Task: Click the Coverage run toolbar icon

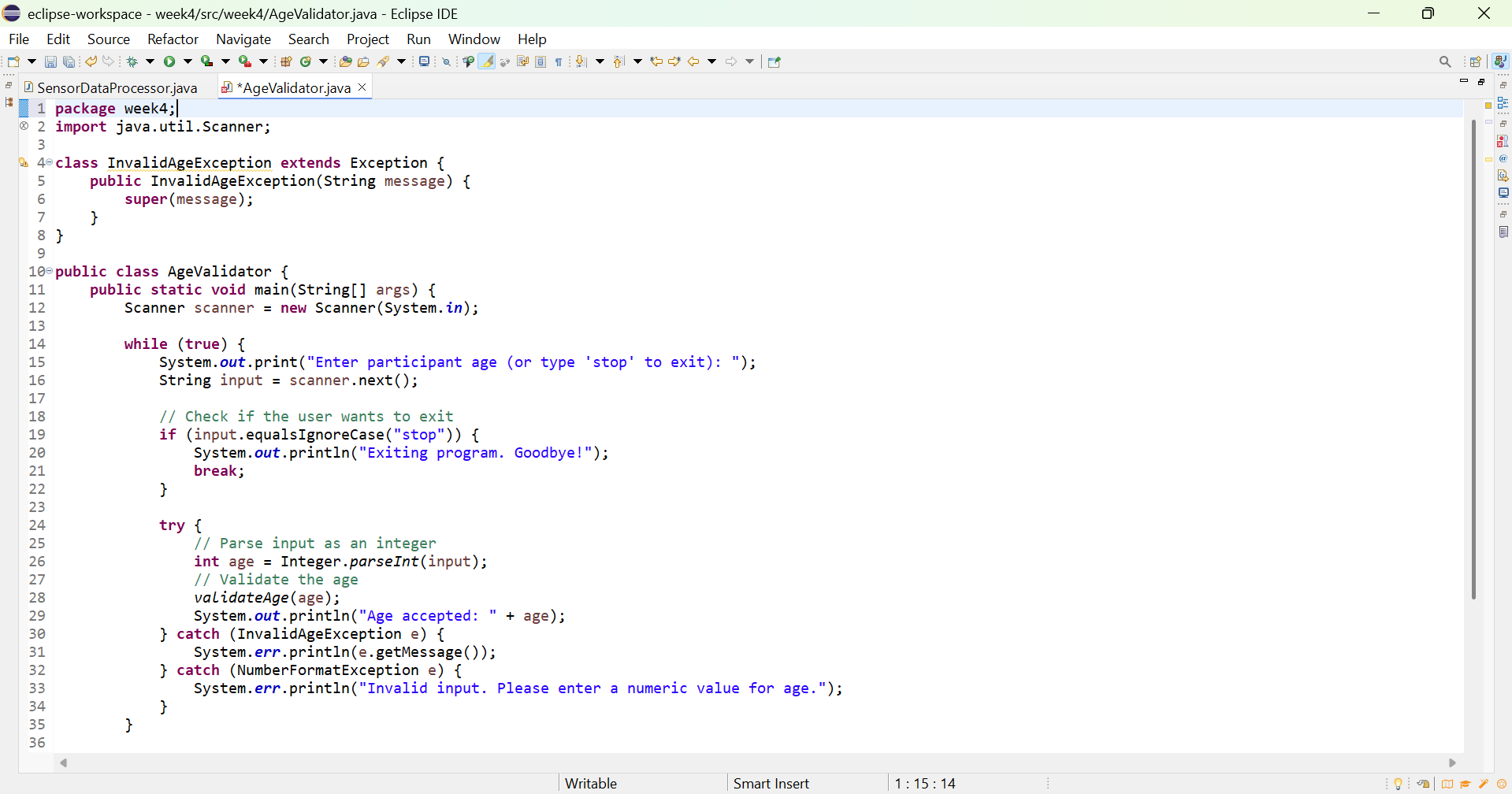Action: click(206, 61)
